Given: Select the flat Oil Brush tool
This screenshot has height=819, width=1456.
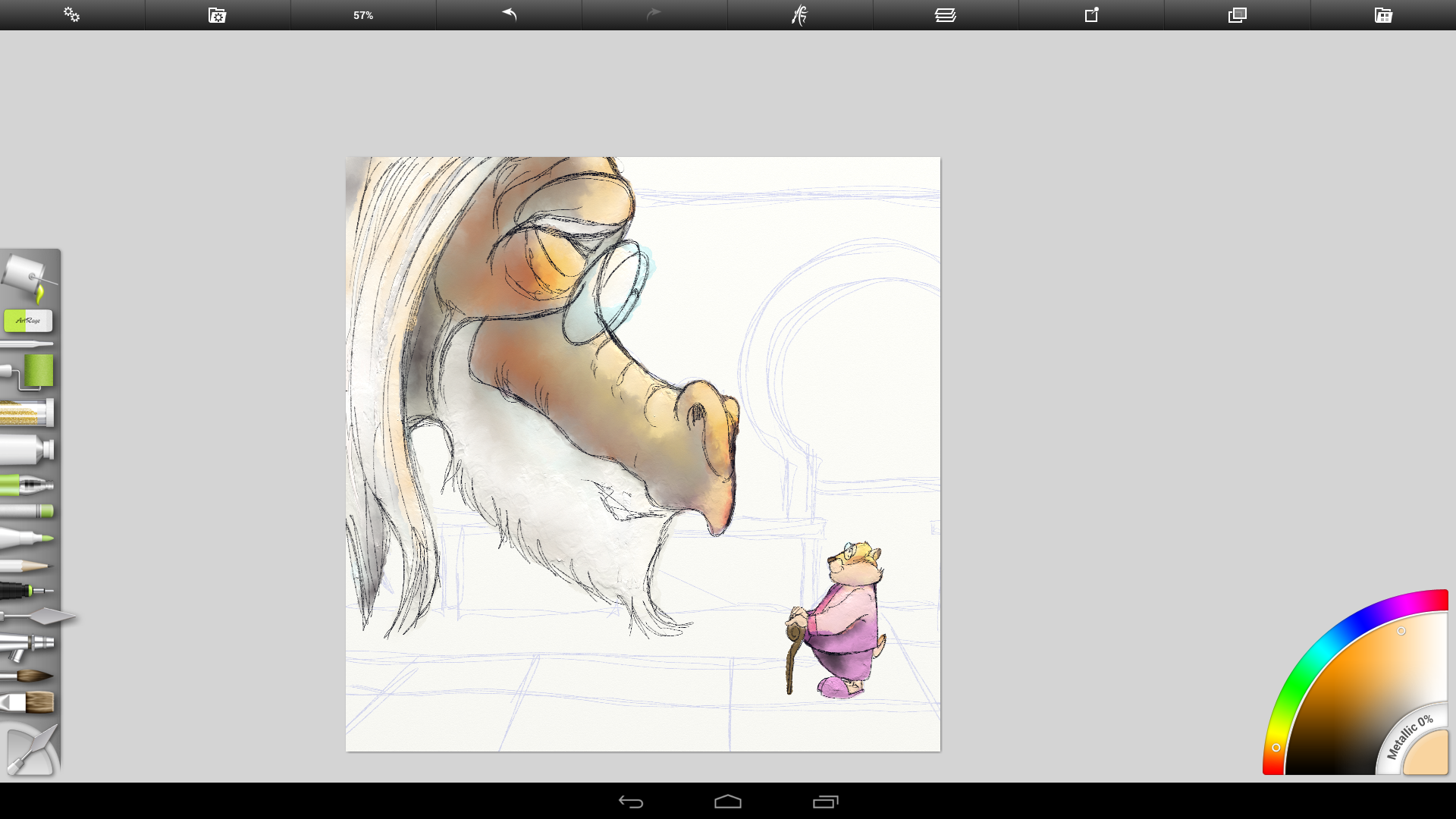Looking at the screenshot, I should click(x=29, y=703).
